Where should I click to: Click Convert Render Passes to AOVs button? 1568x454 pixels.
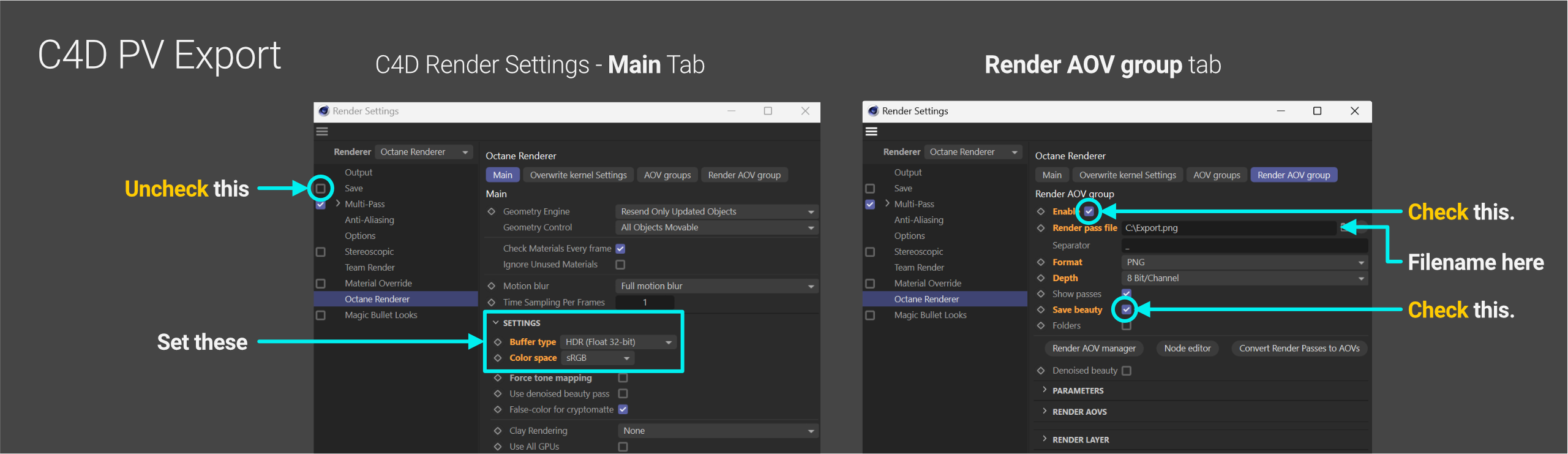pyautogui.click(x=1299, y=349)
